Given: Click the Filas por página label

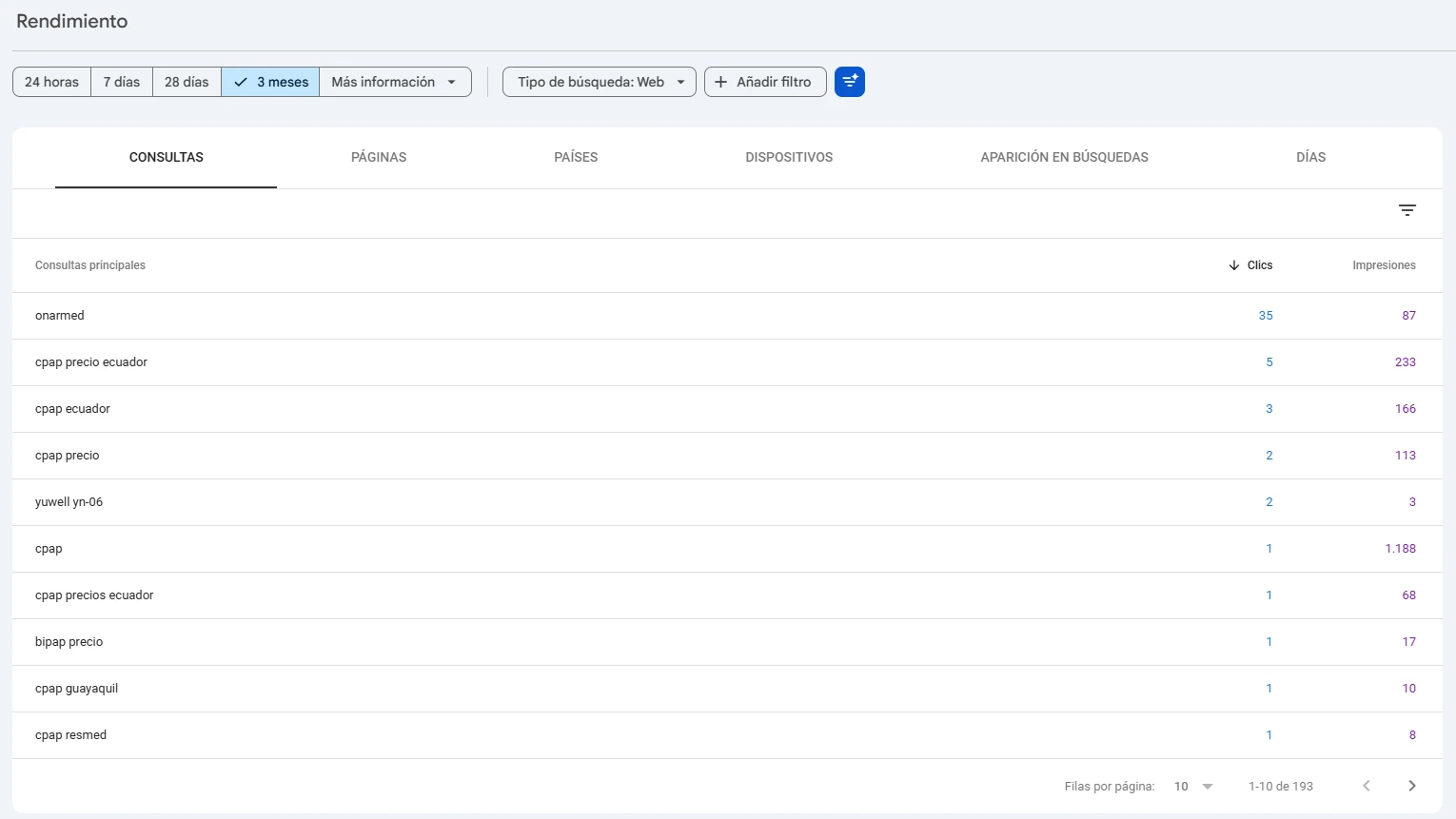Looking at the screenshot, I should (x=1110, y=786).
